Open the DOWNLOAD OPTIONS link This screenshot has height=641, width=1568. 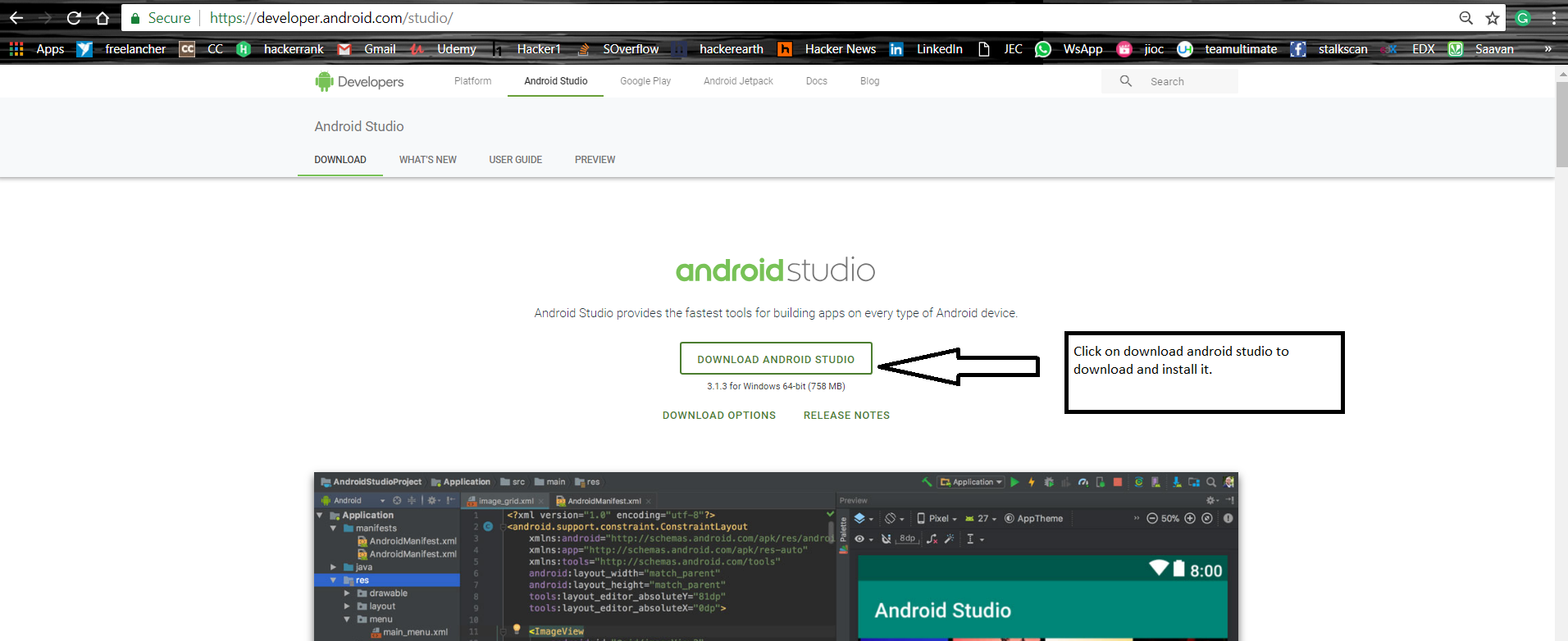719,416
